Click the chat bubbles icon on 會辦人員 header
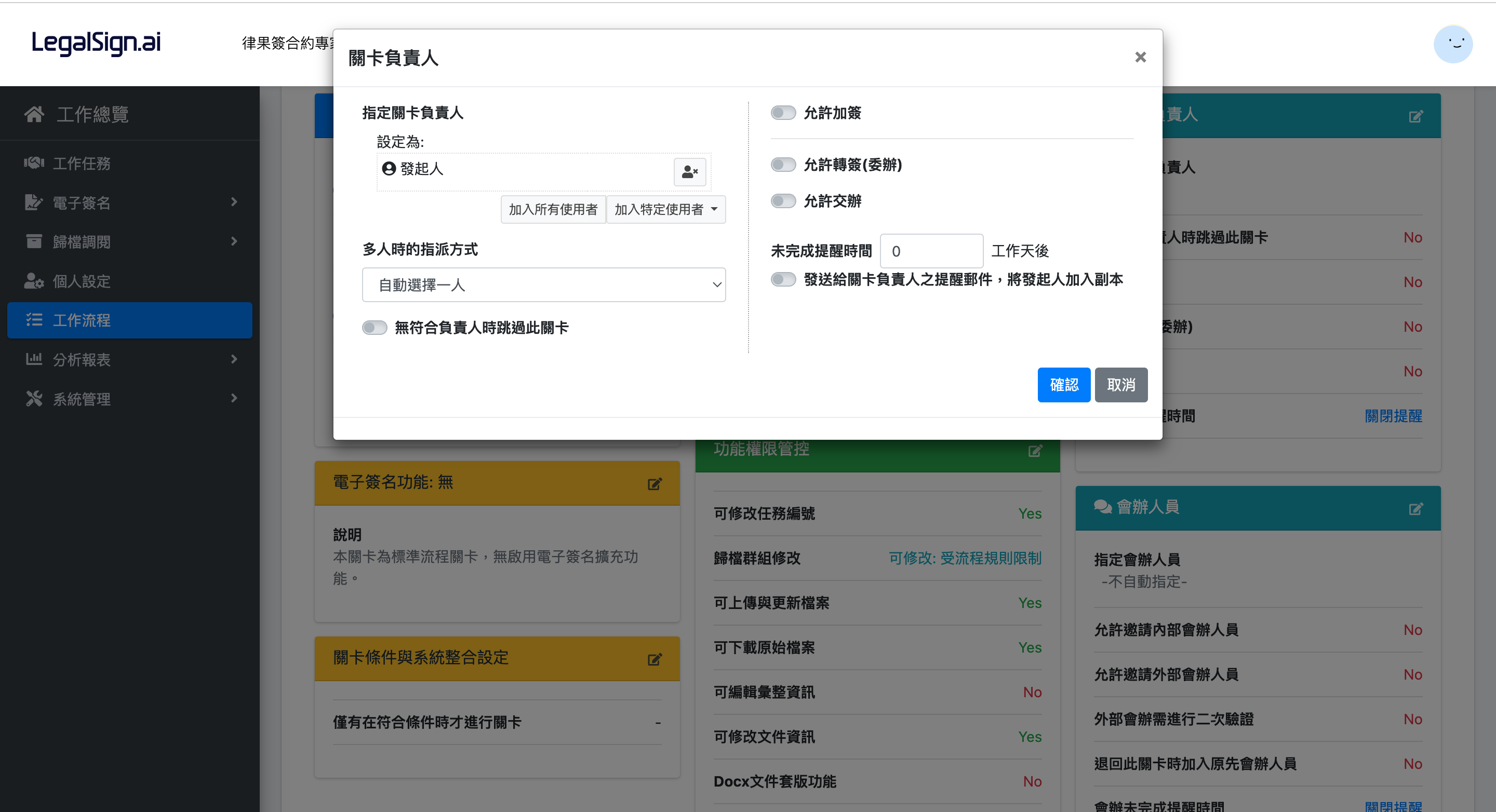The height and width of the screenshot is (812, 1496). (1102, 507)
